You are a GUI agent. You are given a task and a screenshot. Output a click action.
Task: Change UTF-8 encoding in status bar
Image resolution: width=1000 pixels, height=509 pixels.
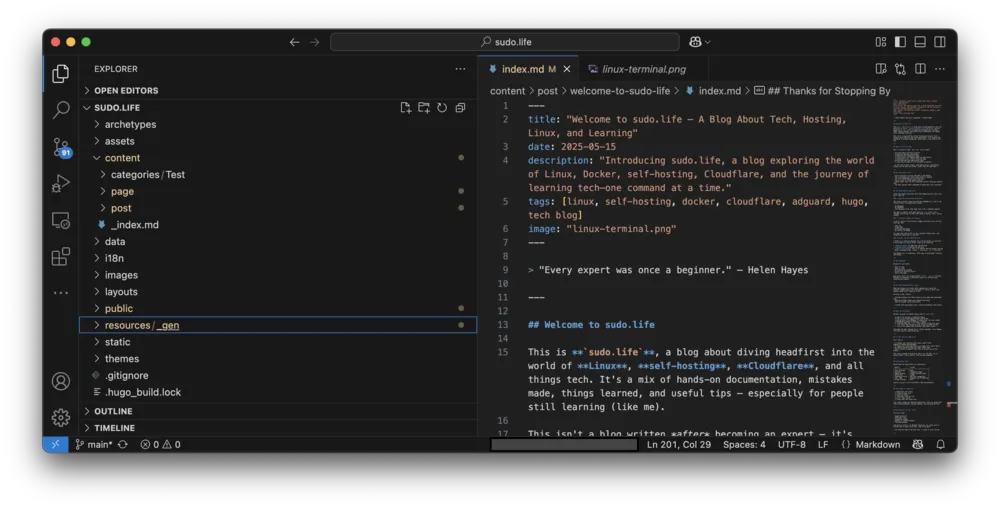coord(791,445)
